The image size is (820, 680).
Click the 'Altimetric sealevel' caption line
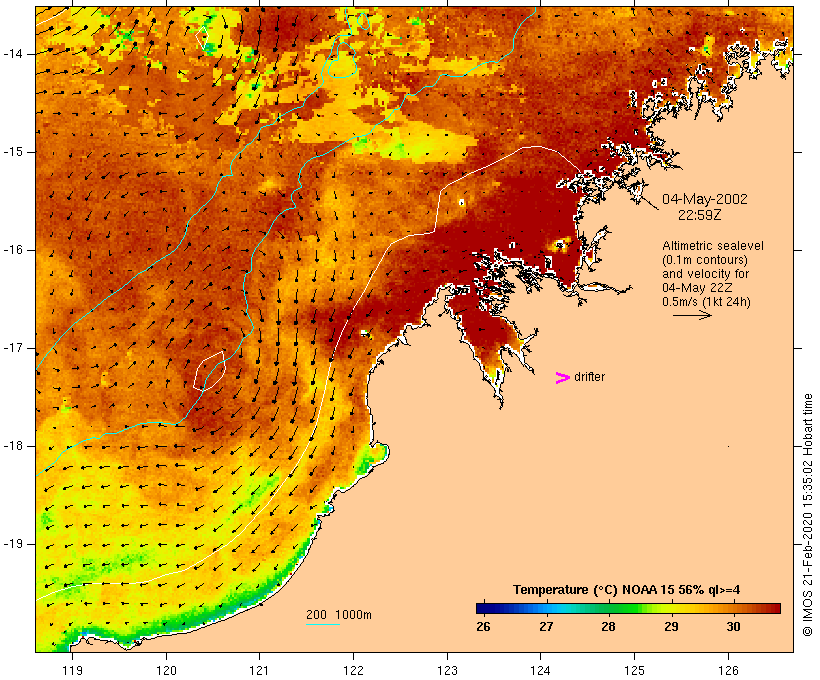[x=713, y=246]
